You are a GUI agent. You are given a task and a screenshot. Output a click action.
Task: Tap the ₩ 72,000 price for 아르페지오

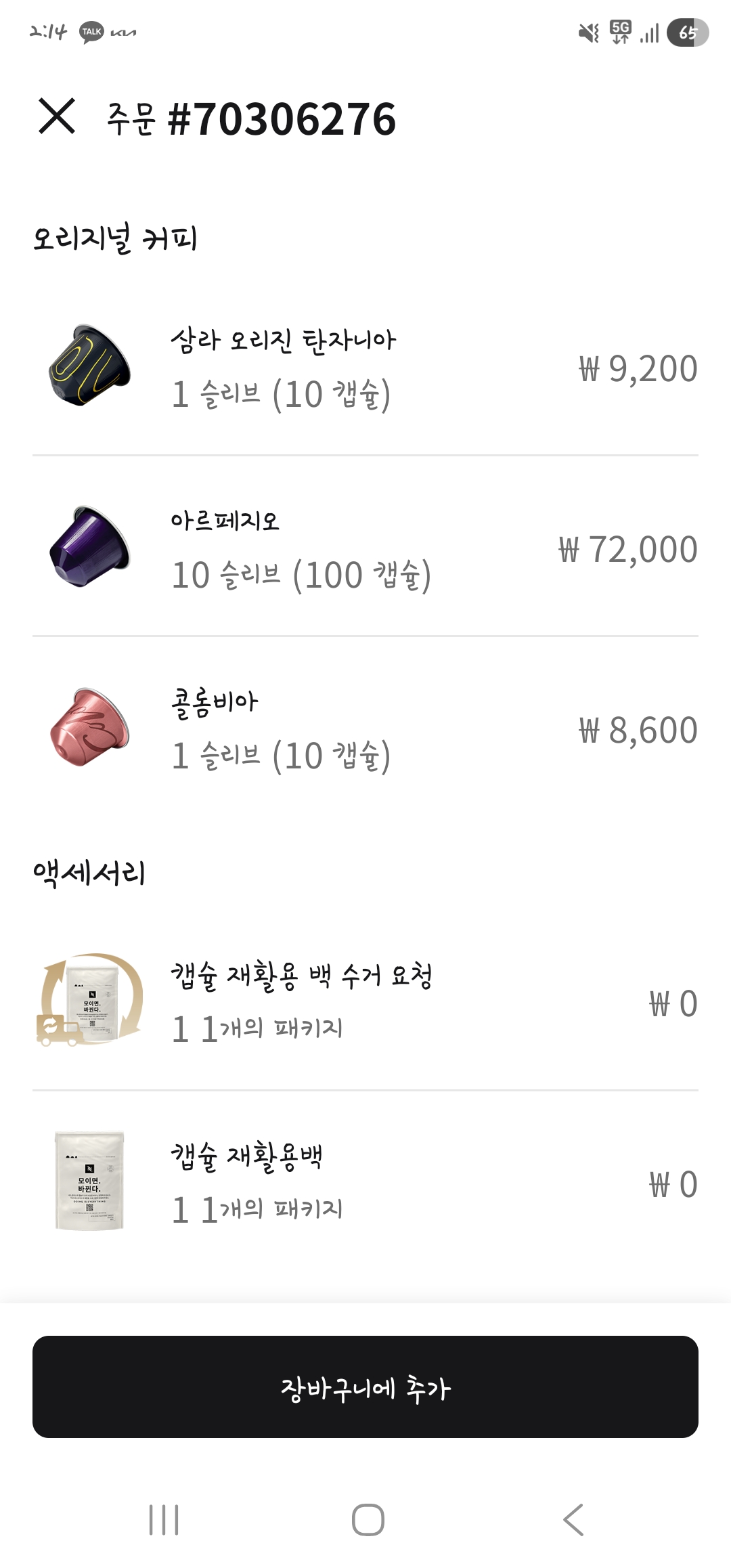[x=627, y=549]
